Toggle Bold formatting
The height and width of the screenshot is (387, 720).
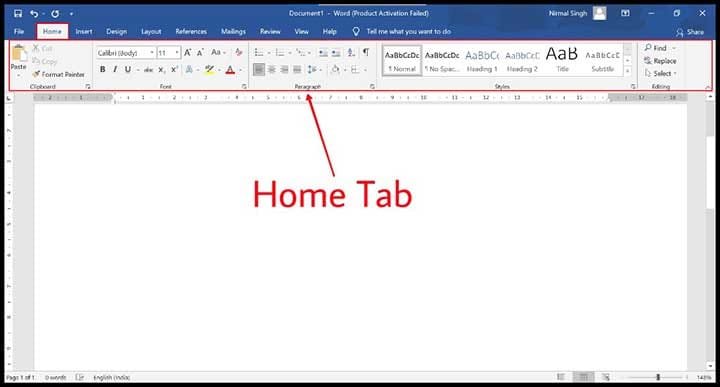coord(102,69)
